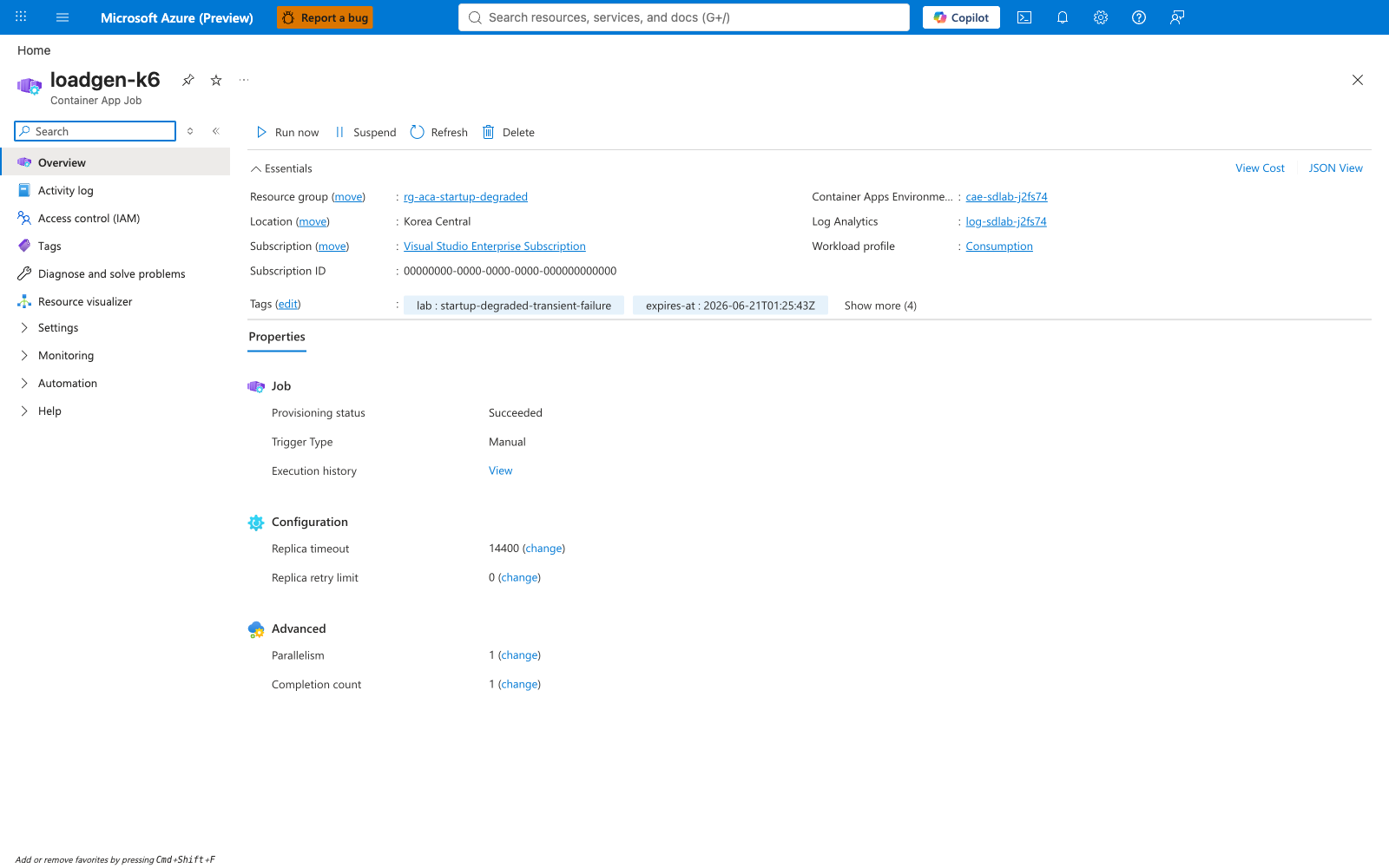Expand the Automation section
The width and height of the screenshot is (1389, 868).
point(24,383)
